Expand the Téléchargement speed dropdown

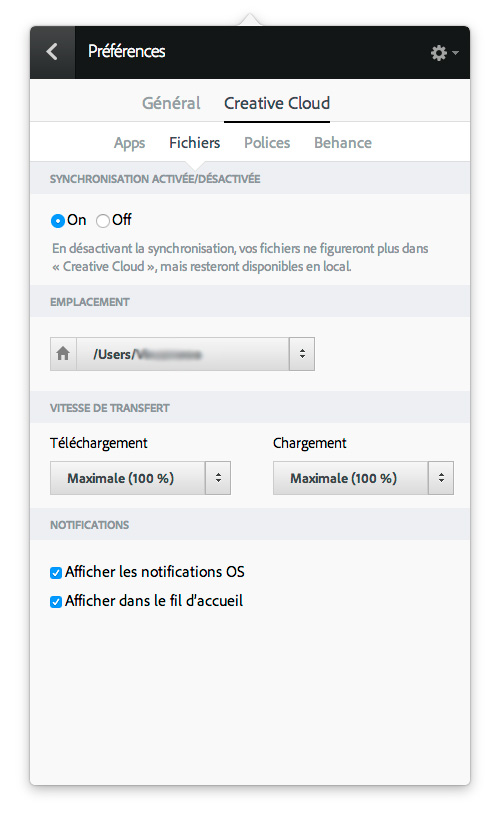(218, 478)
